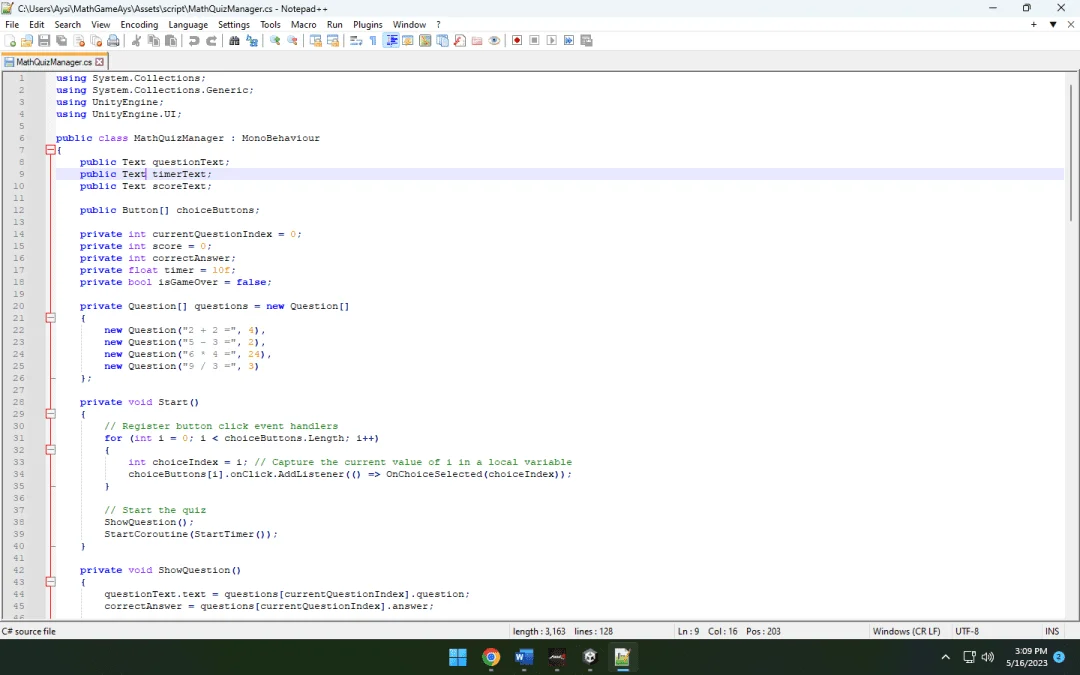Click the Save All toolbar icon
Viewport: 1080px width, 675px height.
click(x=61, y=41)
